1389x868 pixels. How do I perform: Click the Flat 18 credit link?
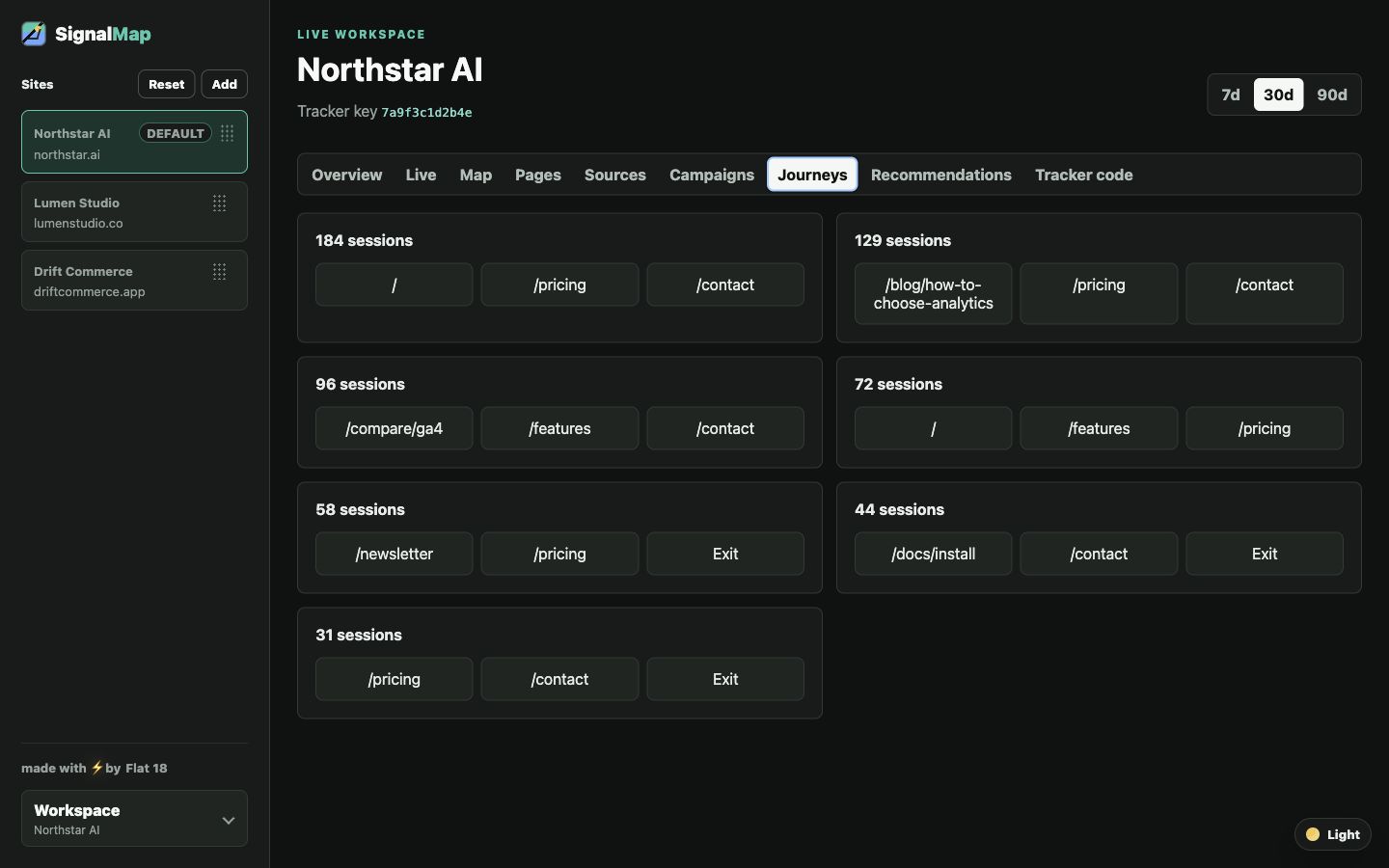coord(147,769)
